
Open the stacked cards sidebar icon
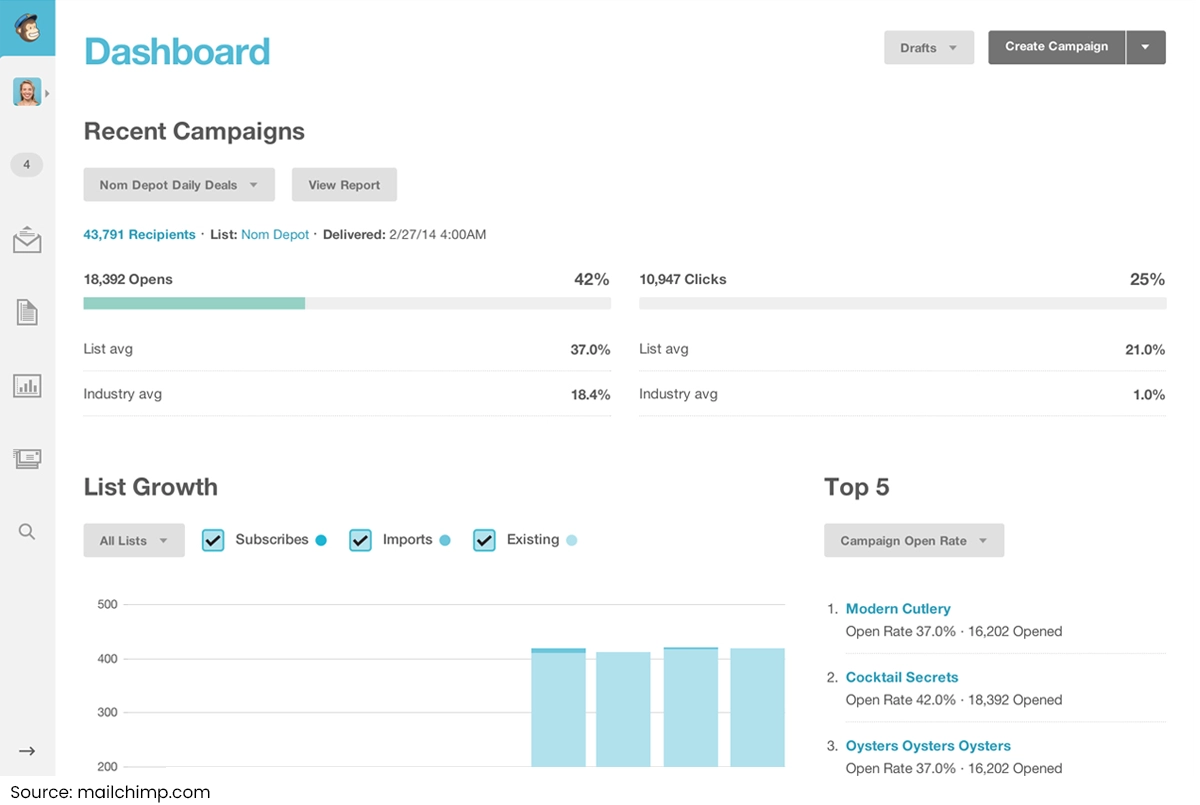(27, 459)
